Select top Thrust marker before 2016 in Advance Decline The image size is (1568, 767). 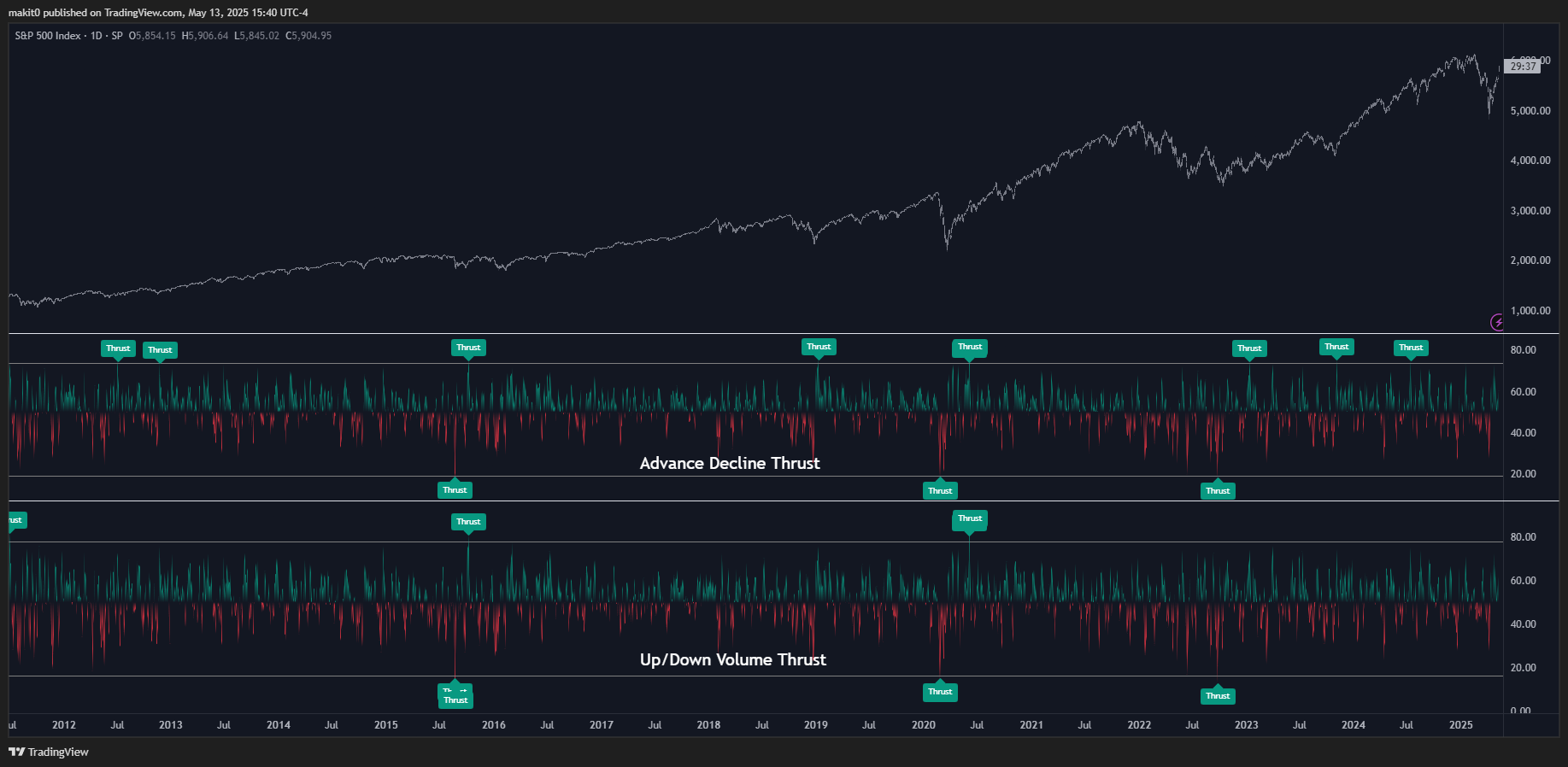click(468, 348)
